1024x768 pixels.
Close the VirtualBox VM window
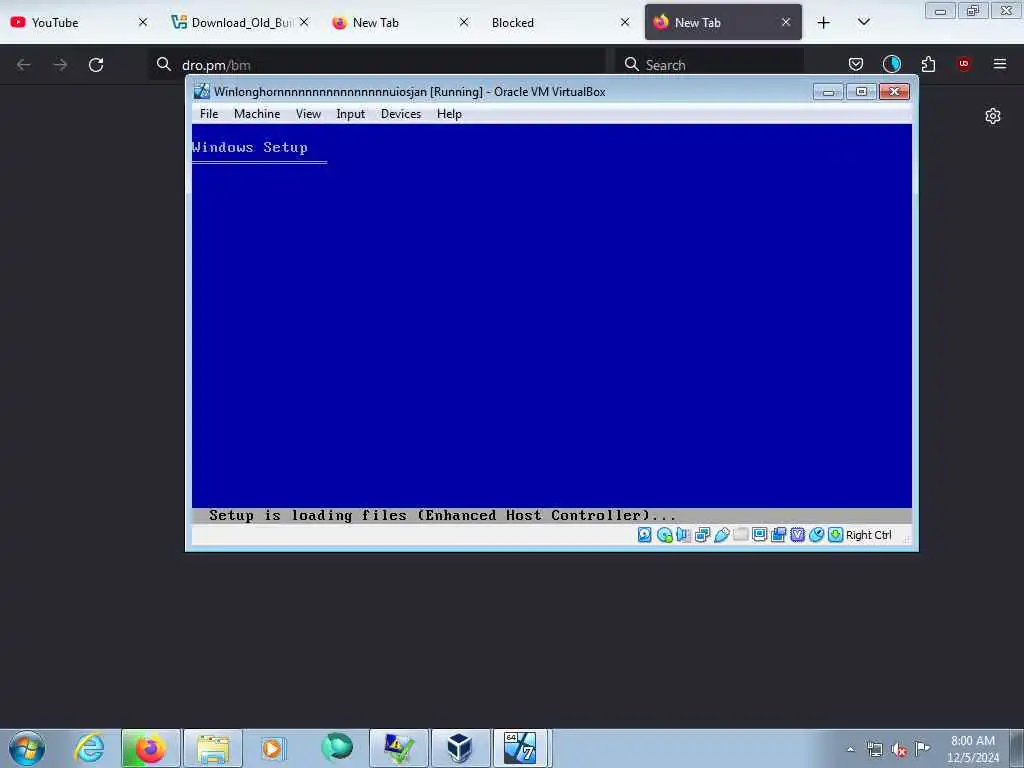(x=895, y=91)
